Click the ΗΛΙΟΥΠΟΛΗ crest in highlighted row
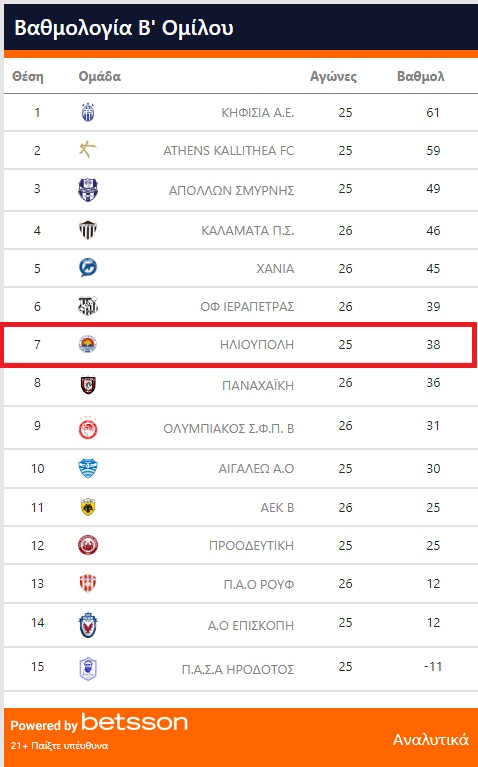The image size is (478, 767). tap(88, 344)
